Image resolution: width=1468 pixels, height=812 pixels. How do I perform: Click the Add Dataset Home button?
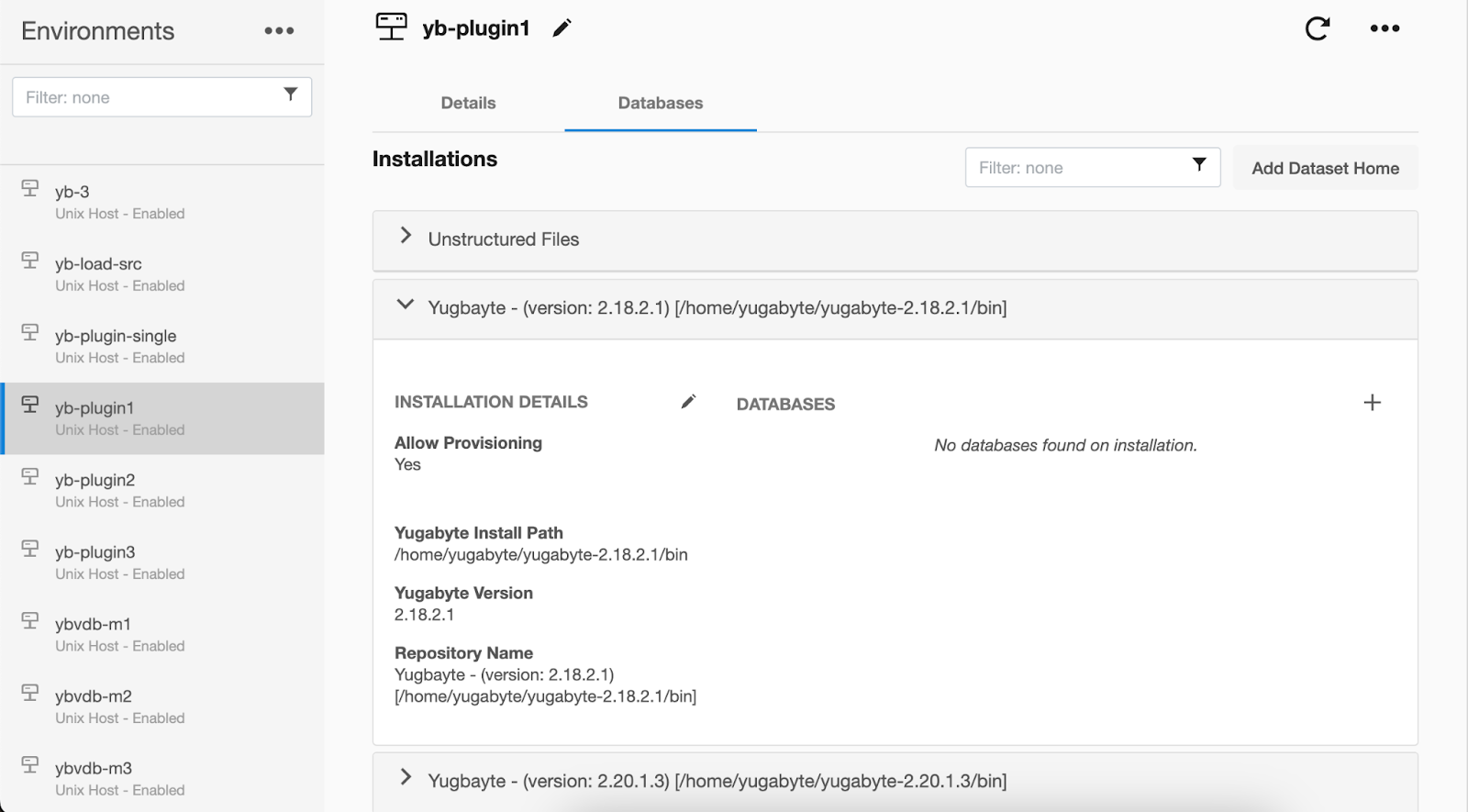pyautogui.click(x=1325, y=168)
